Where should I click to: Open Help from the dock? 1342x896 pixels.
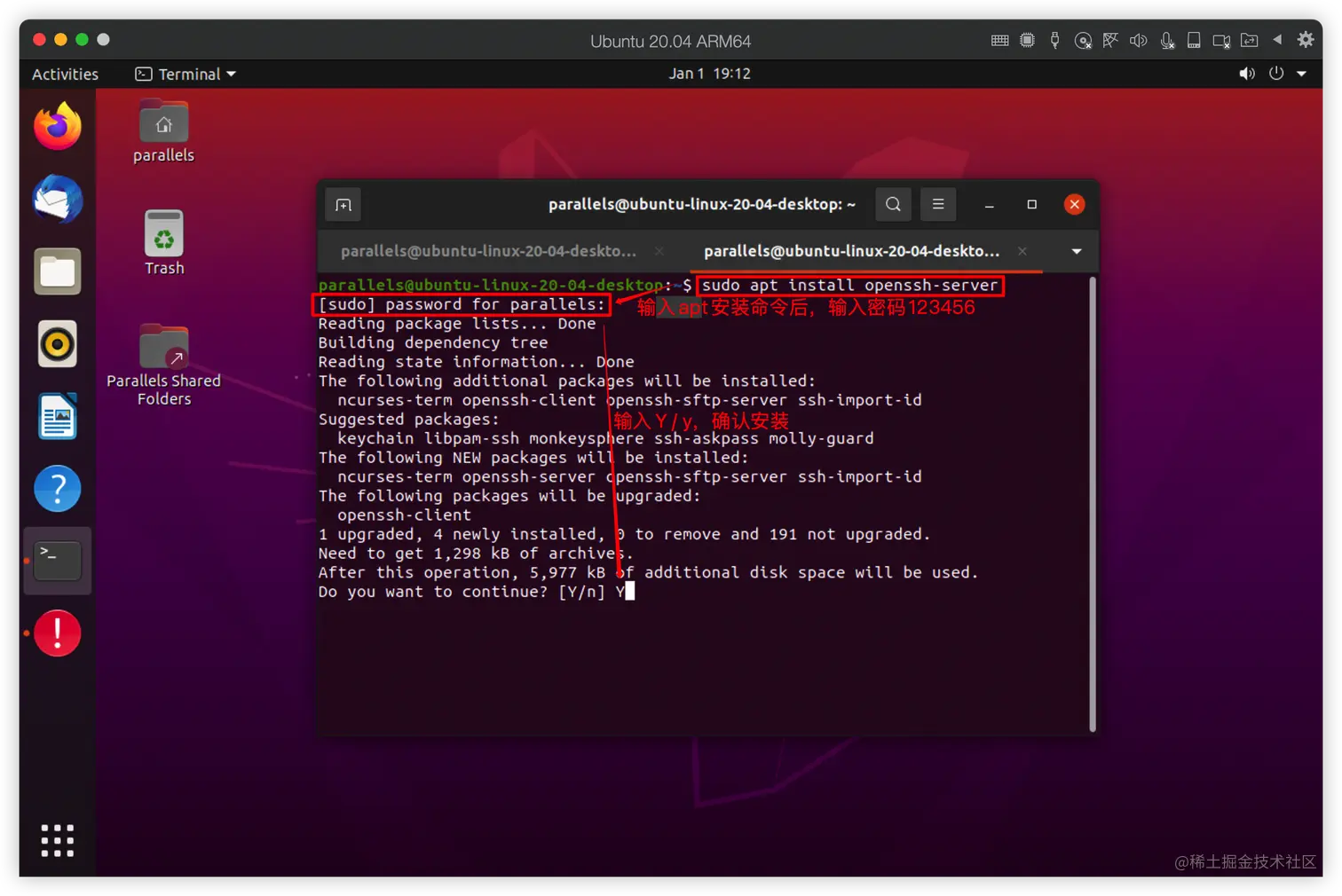point(58,489)
